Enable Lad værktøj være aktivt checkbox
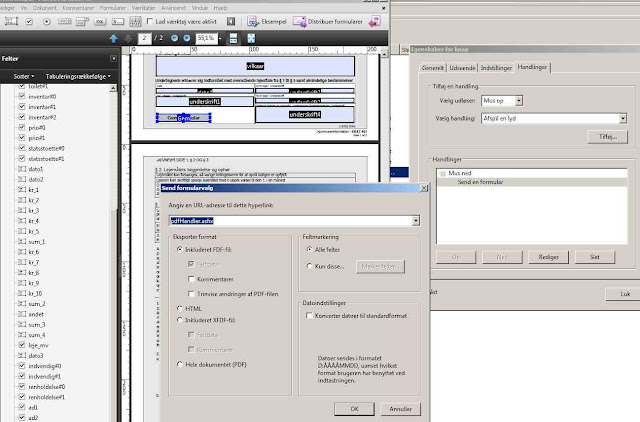 [150, 21]
